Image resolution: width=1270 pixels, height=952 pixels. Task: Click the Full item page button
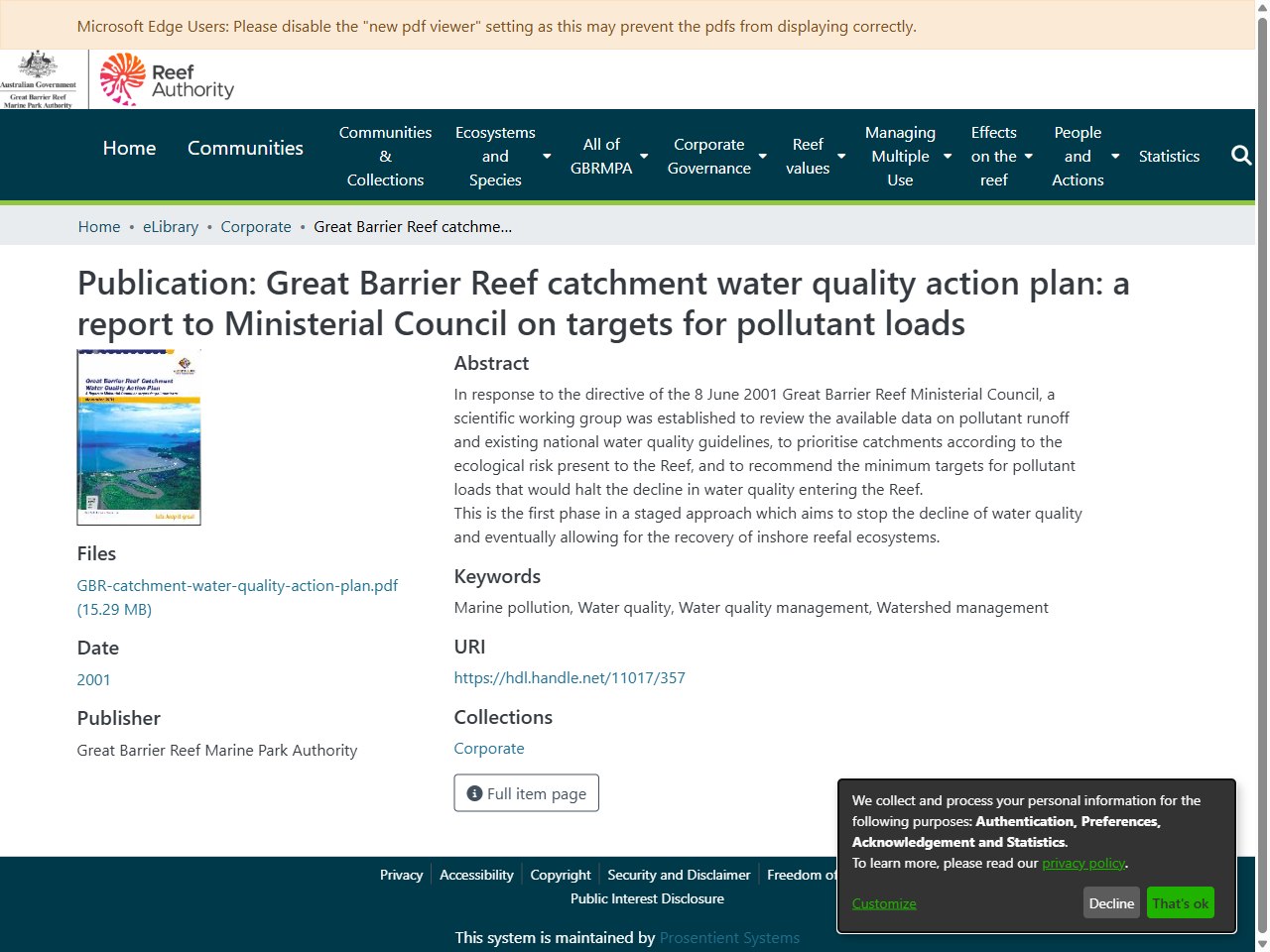526,793
